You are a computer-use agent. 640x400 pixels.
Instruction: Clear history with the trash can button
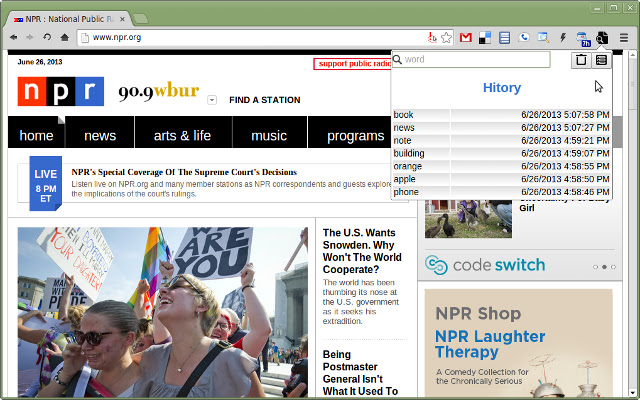coord(581,60)
